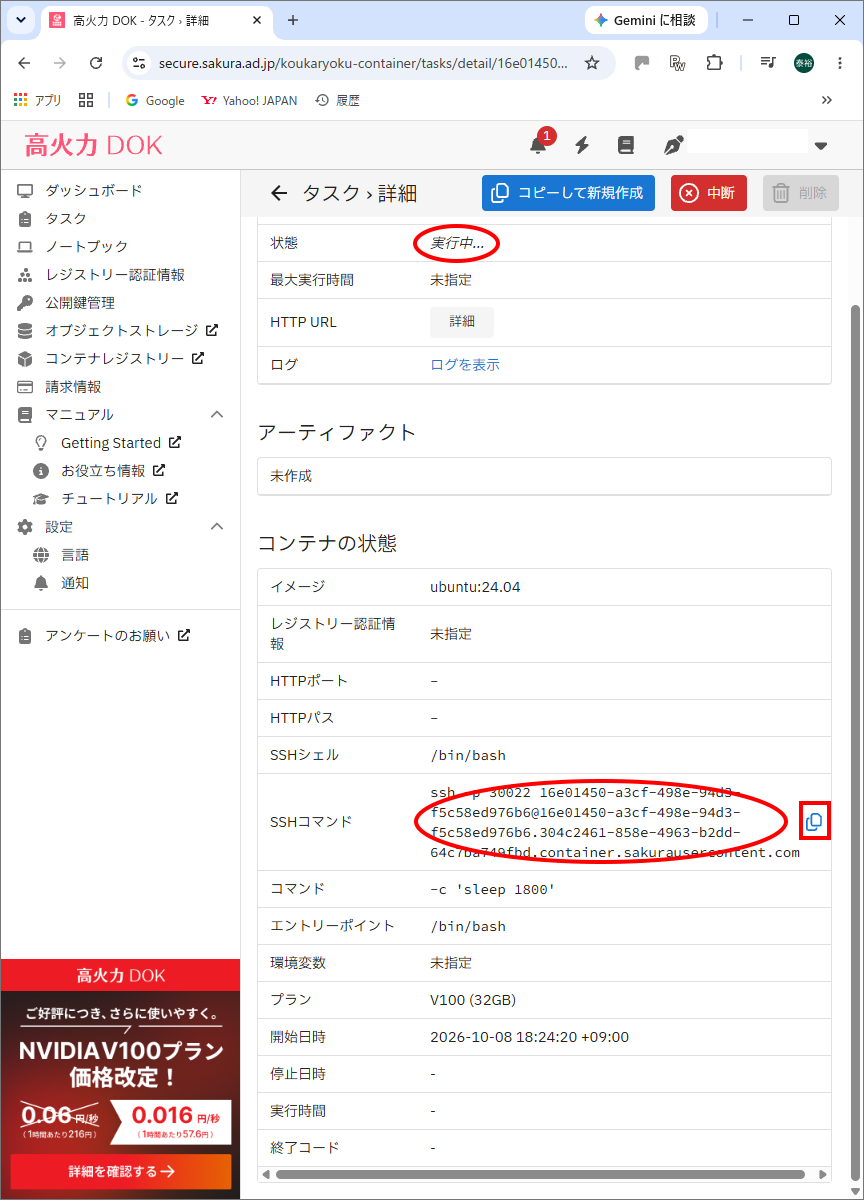This screenshot has height=1200, width=864.
Task: Reload the page
Action: coord(96,63)
